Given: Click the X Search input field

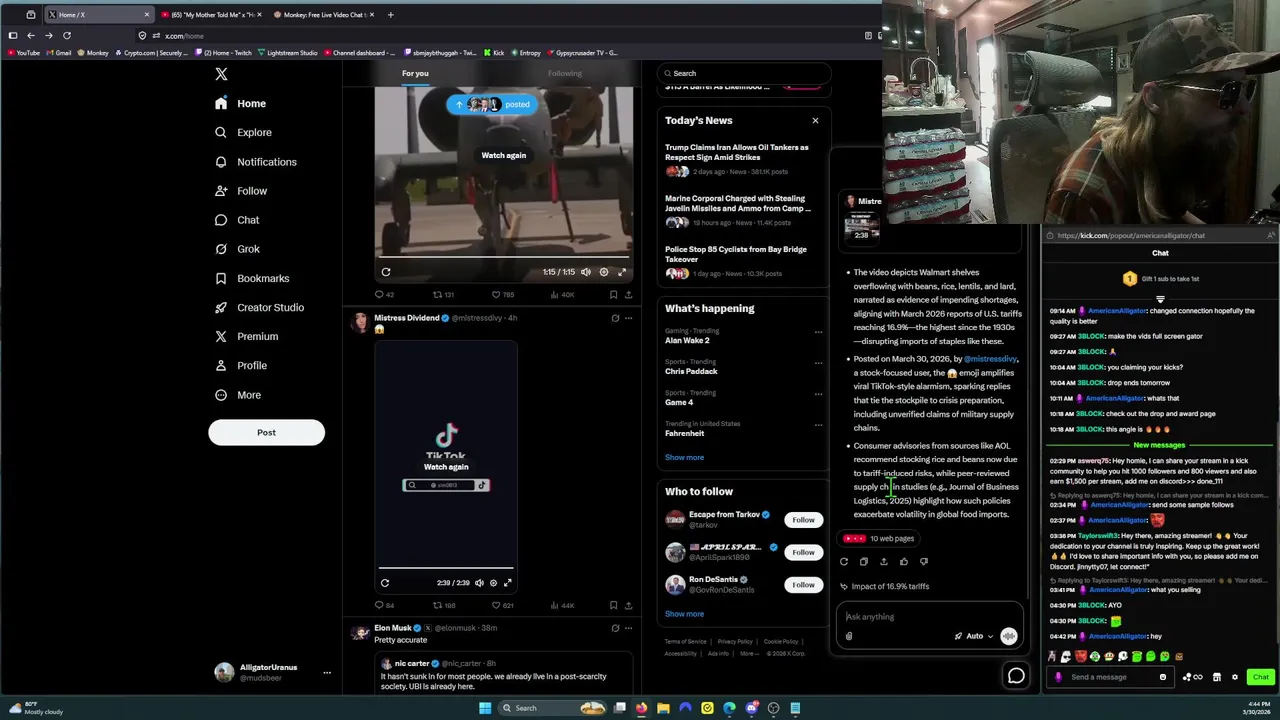Looking at the screenshot, I should click(x=743, y=73).
